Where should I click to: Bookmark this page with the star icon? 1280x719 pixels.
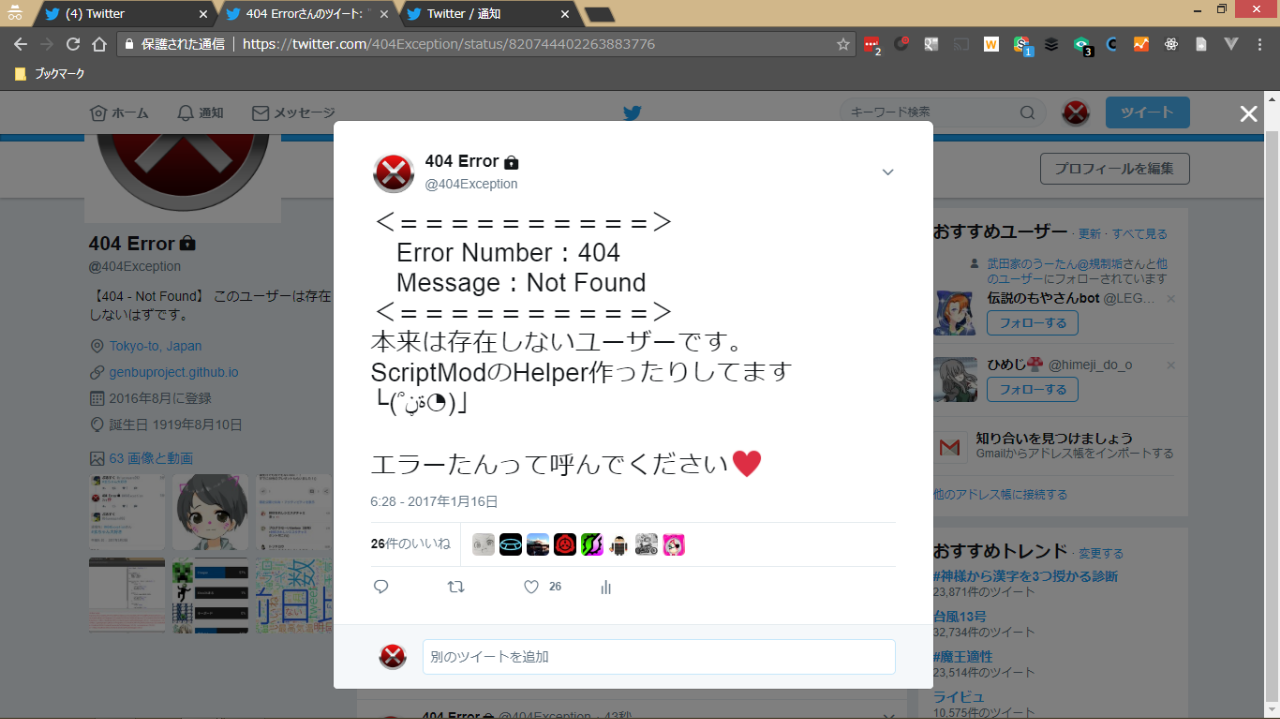(x=843, y=44)
